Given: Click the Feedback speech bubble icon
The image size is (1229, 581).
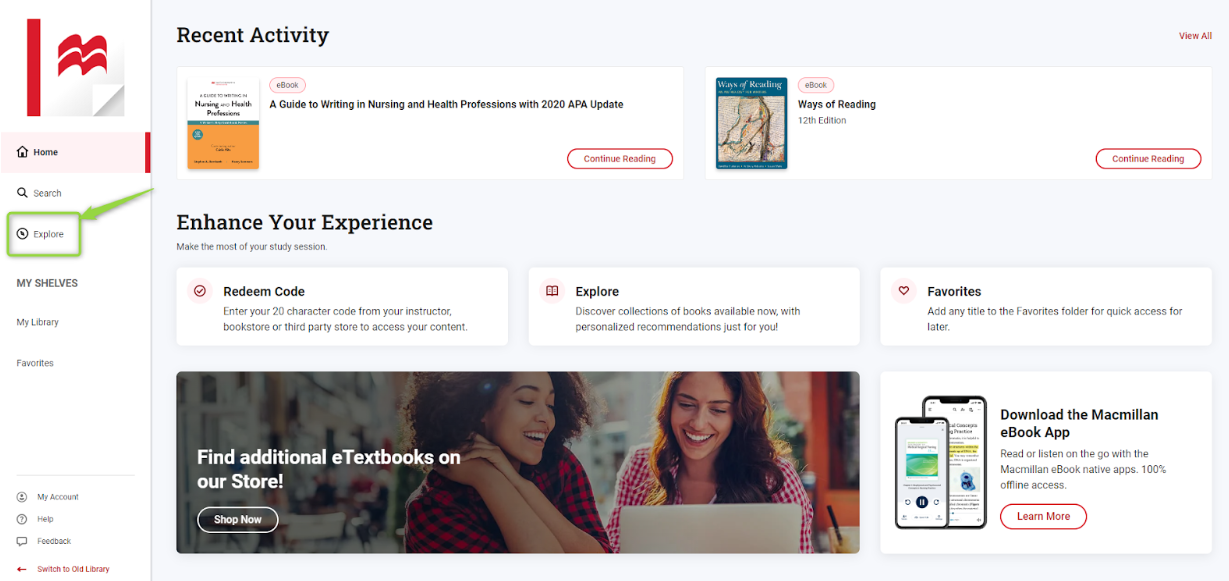Looking at the screenshot, I should [x=22, y=541].
